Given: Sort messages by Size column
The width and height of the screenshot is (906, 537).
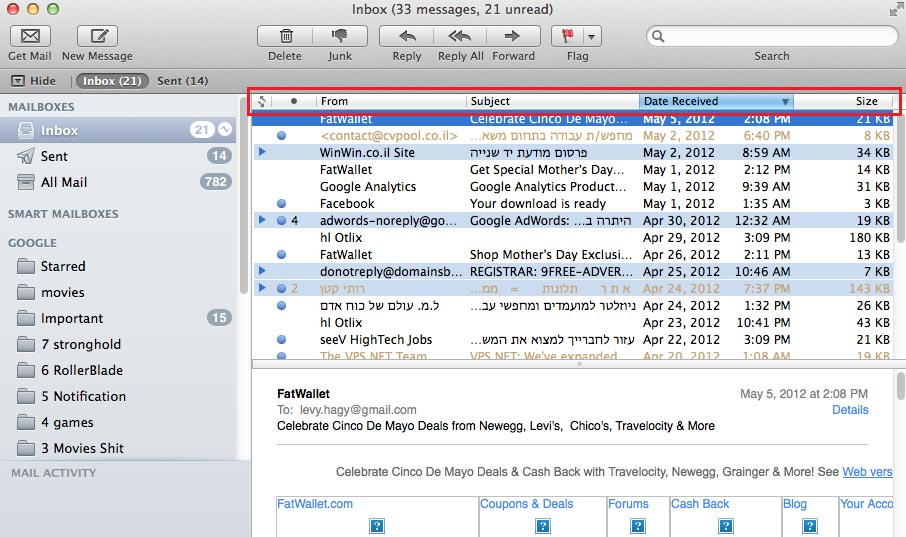Looking at the screenshot, I should 844,101.
